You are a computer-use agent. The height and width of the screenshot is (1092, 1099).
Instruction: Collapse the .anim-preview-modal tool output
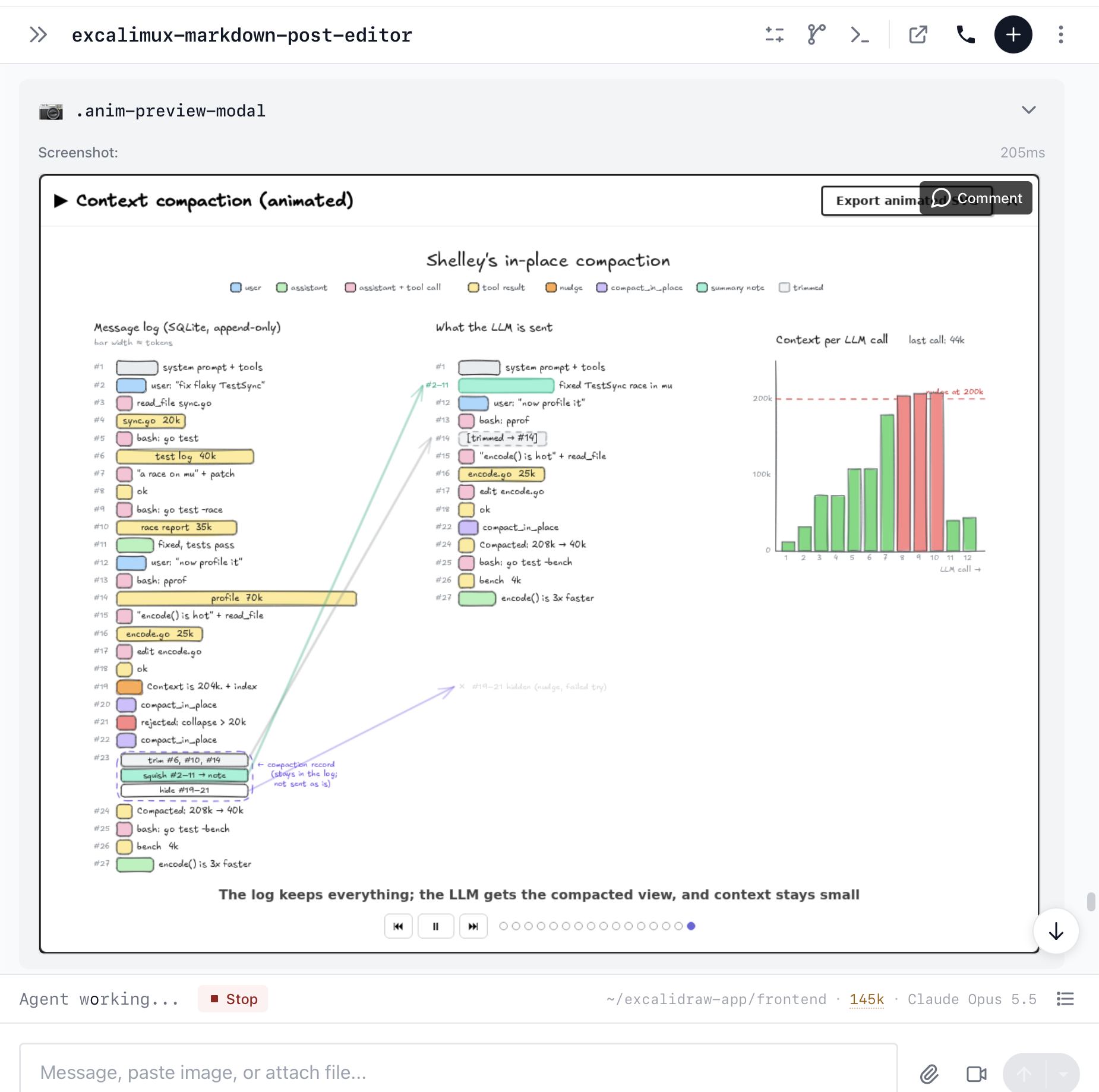(x=1029, y=110)
